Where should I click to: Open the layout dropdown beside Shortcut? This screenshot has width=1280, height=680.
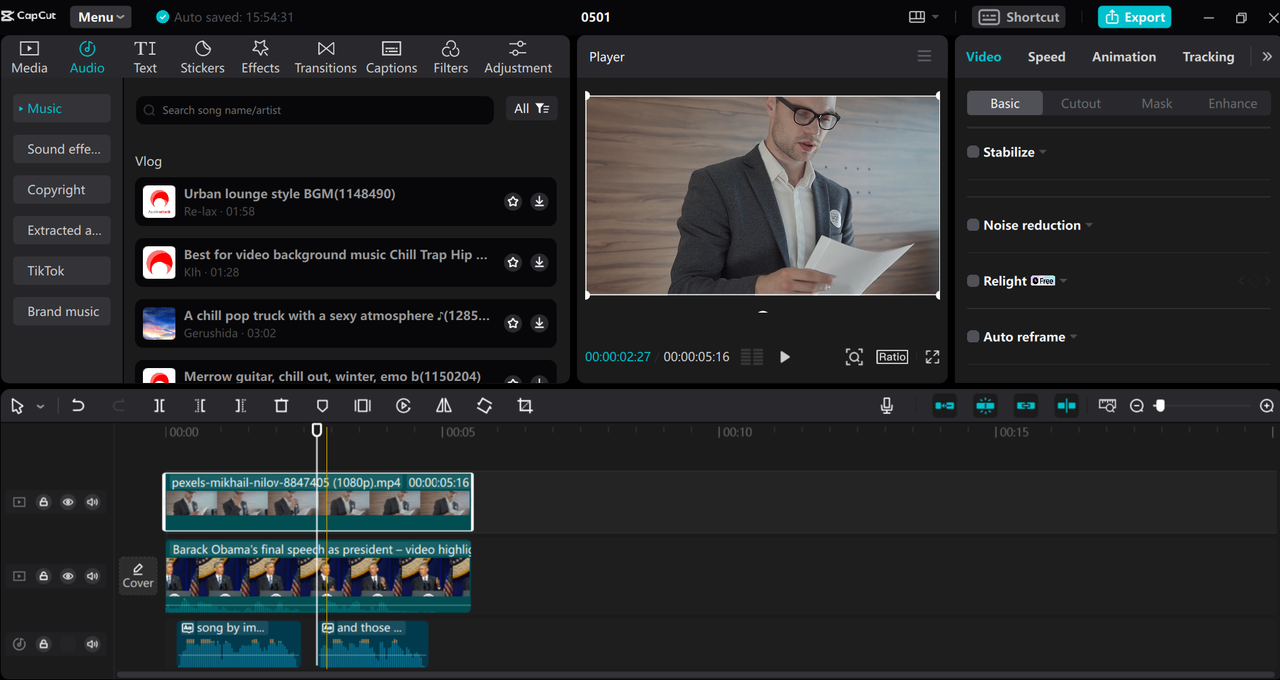(923, 17)
